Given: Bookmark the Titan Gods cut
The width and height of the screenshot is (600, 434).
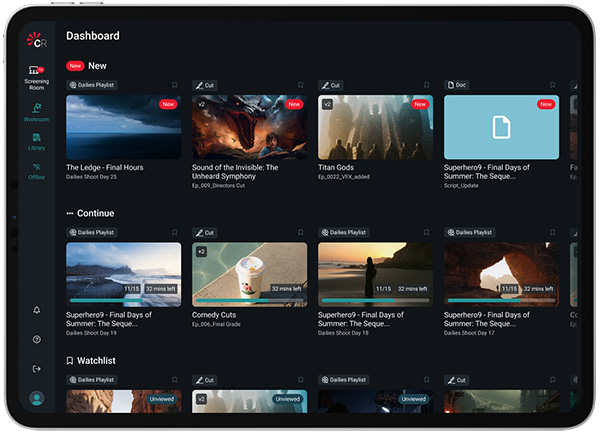Looking at the screenshot, I should 426,85.
